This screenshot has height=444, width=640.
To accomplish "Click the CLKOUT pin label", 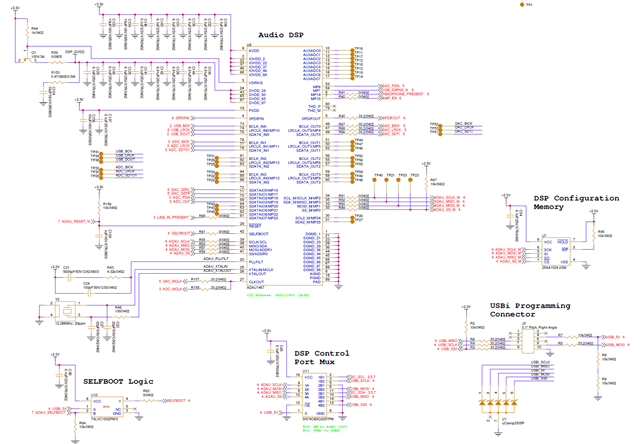I will [256, 282].
